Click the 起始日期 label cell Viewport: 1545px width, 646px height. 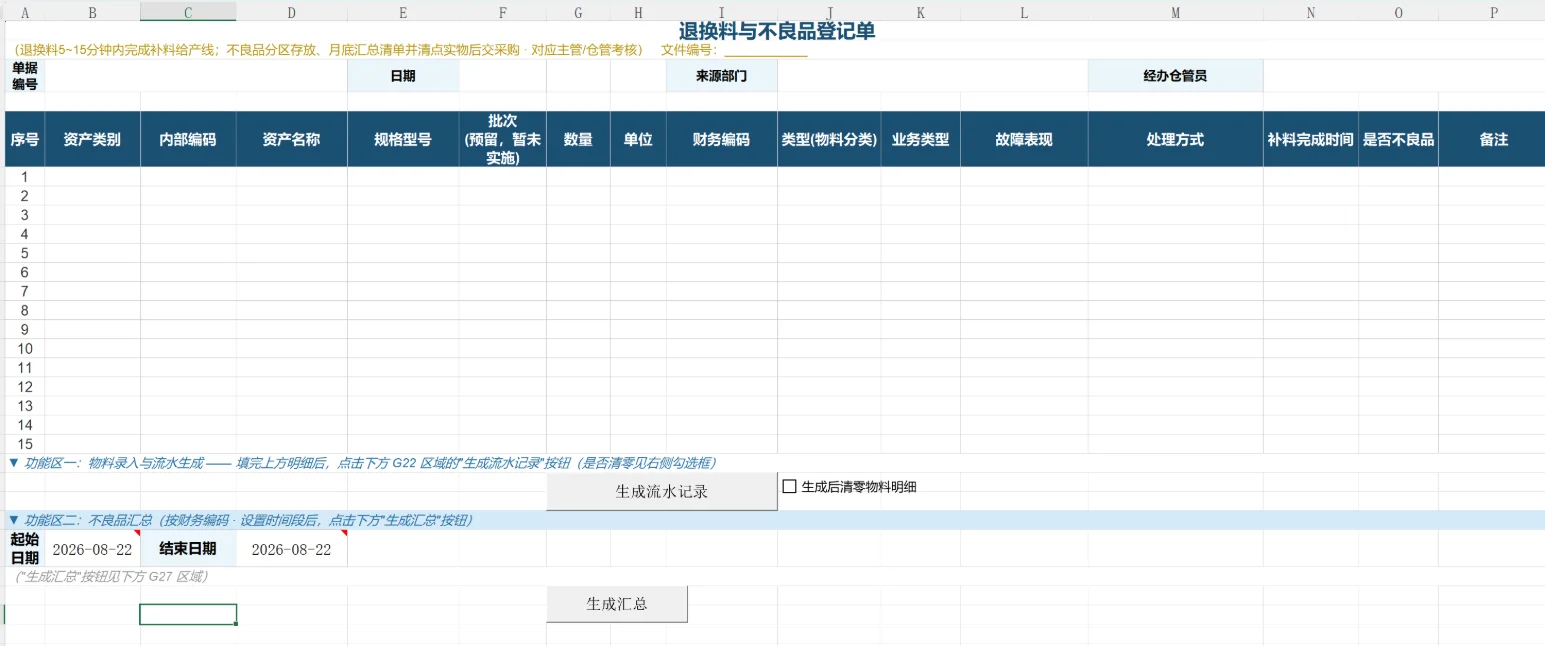(25, 549)
